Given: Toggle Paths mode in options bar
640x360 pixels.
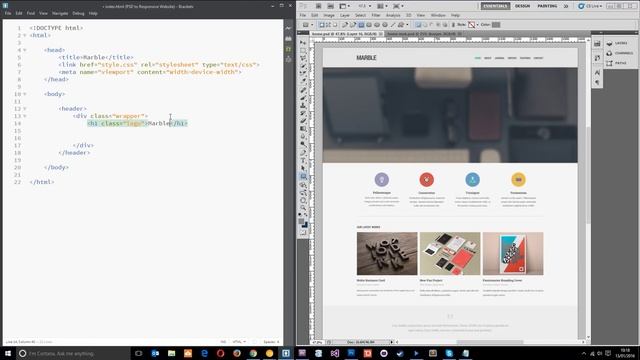Looking at the screenshot, I should (x=328, y=25).
